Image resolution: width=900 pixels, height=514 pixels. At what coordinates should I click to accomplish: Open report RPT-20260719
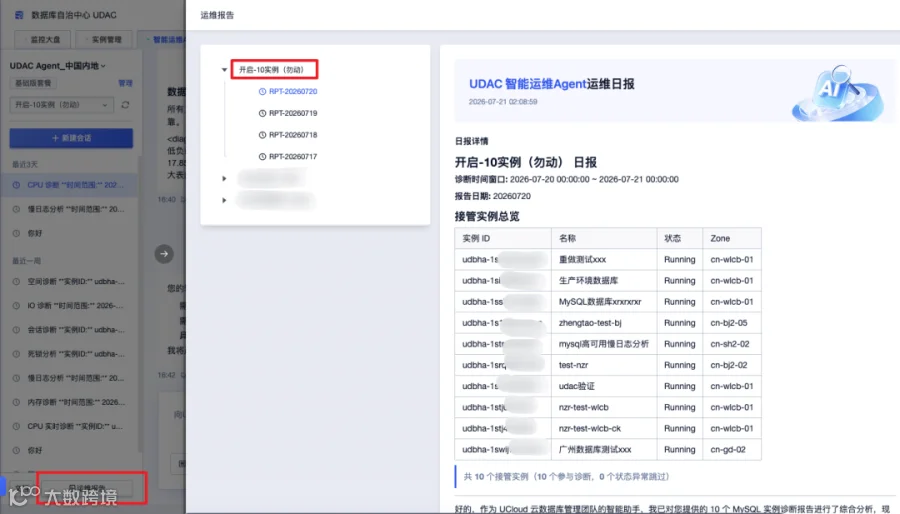[x=293, y=113]
